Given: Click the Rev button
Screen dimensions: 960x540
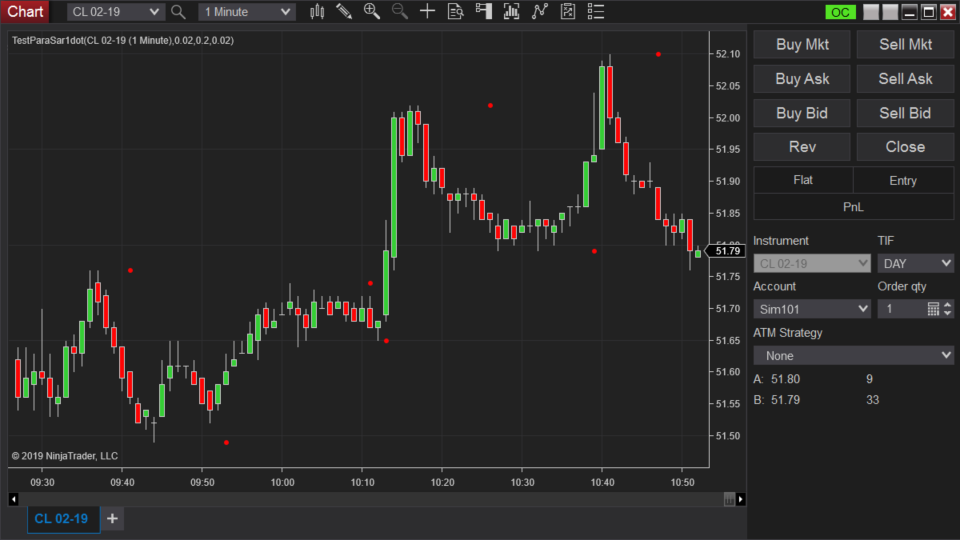Looking at the screenshot, I should coord(802,147).
